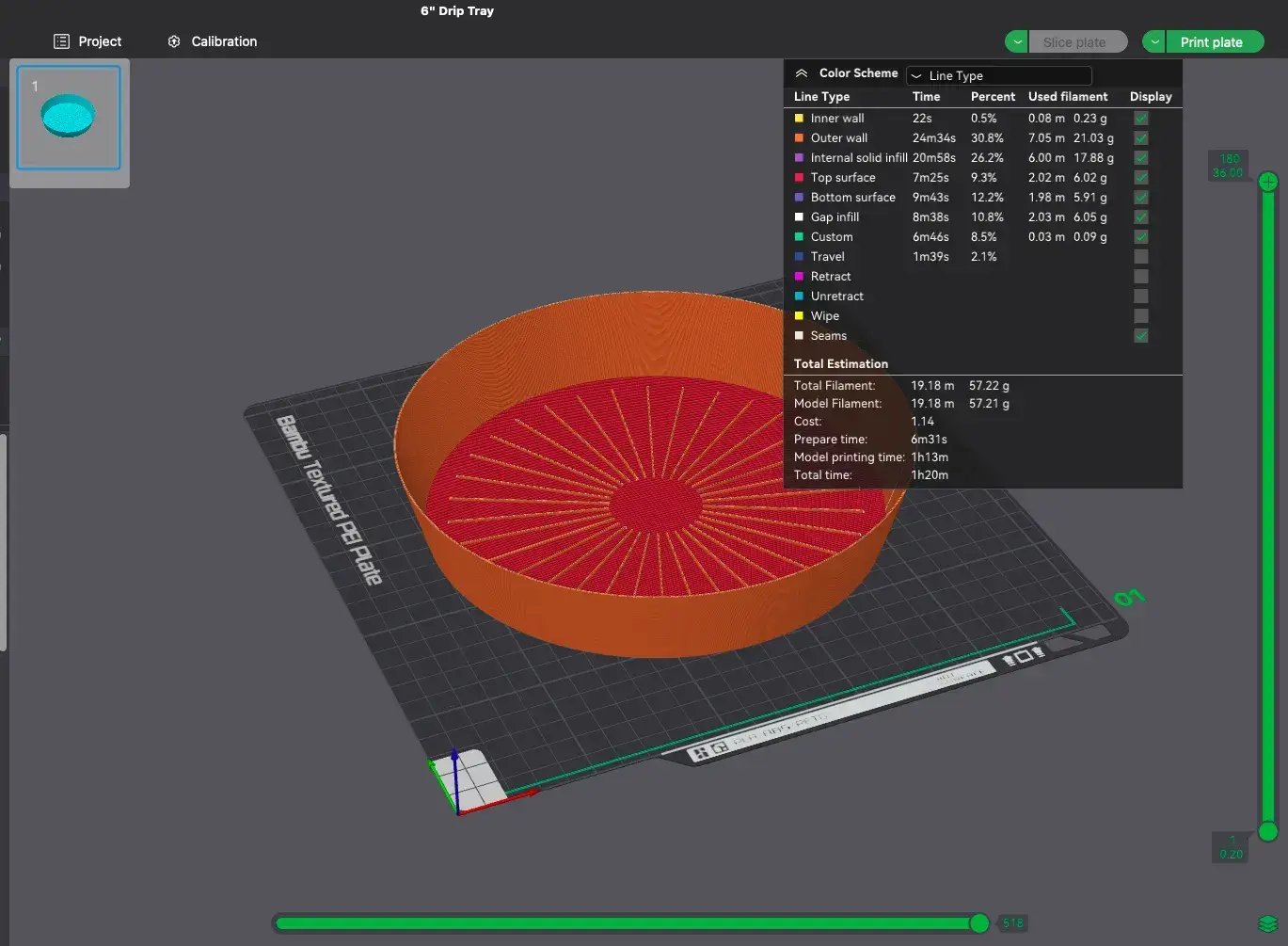
Task: Open the Line Type color scheme dropdown
Action: coord(998,75)
